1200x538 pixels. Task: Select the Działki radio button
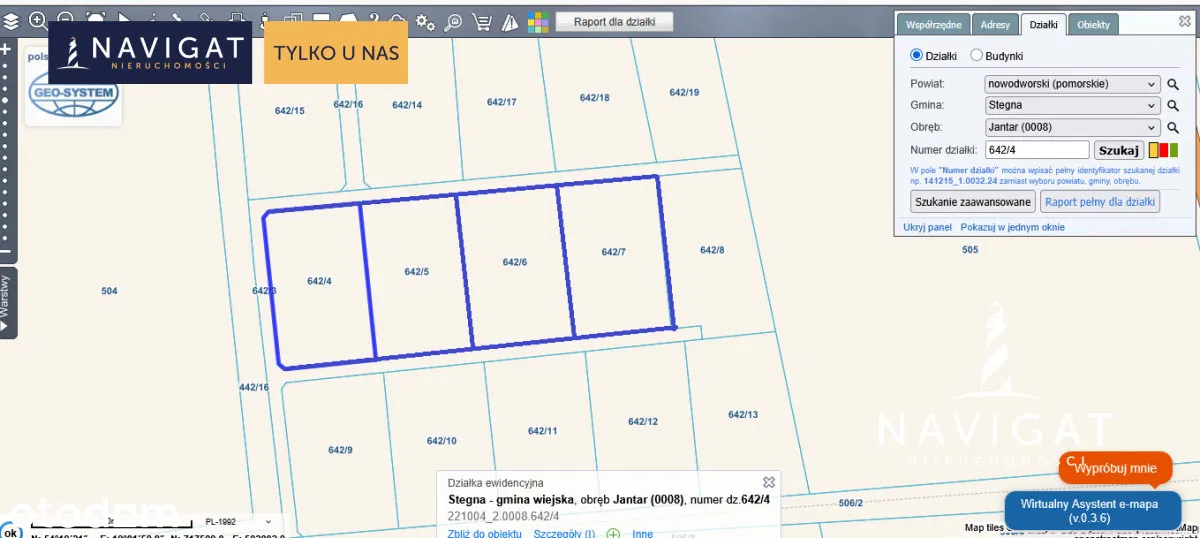point(916,56)
